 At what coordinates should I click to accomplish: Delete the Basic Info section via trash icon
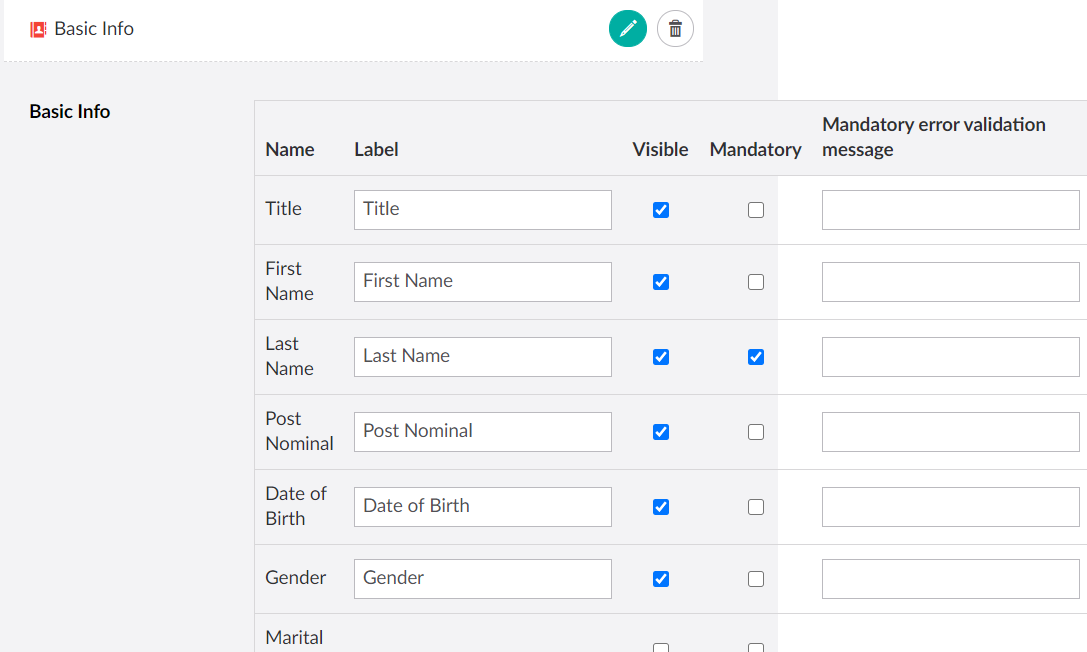675,29
